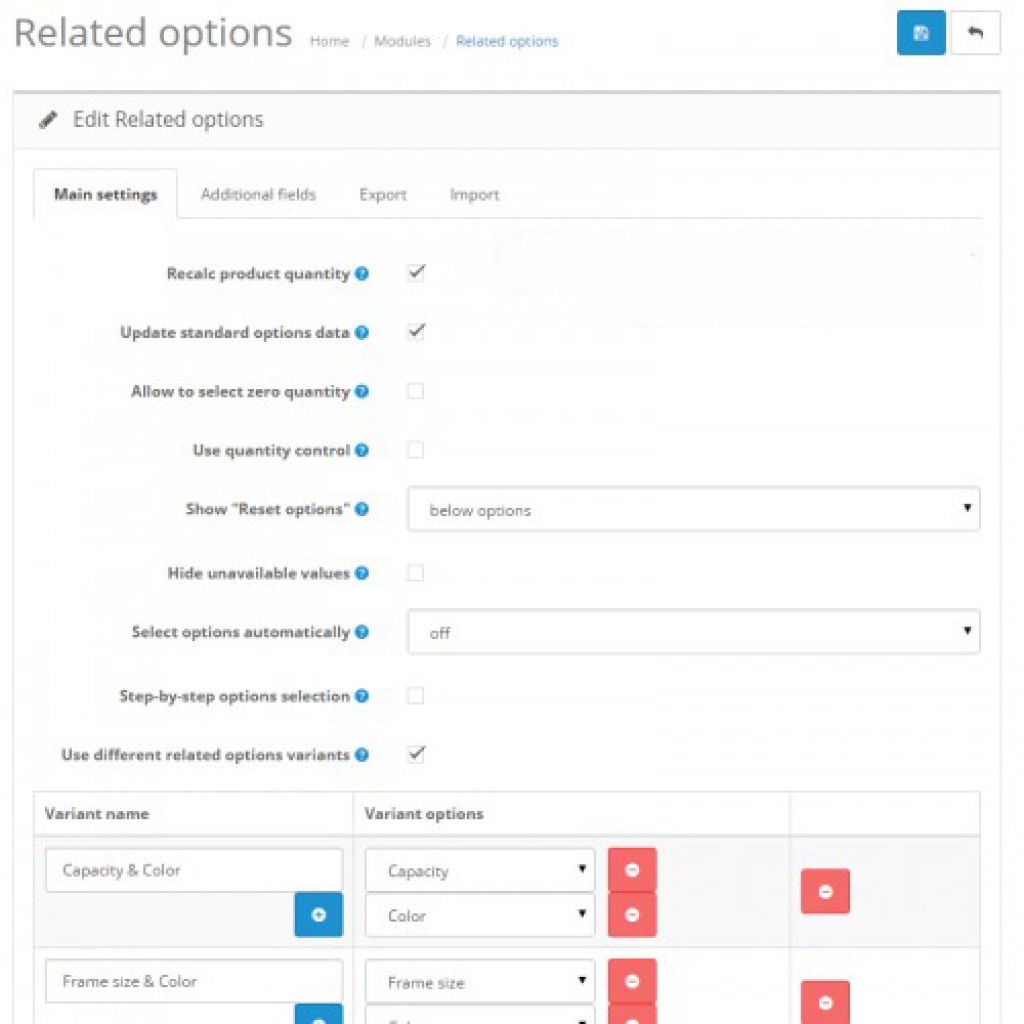Viewport: 1024px width, 1024px height.
Task: Click help icon beside Use quantity control
Action: click(362, 451)
